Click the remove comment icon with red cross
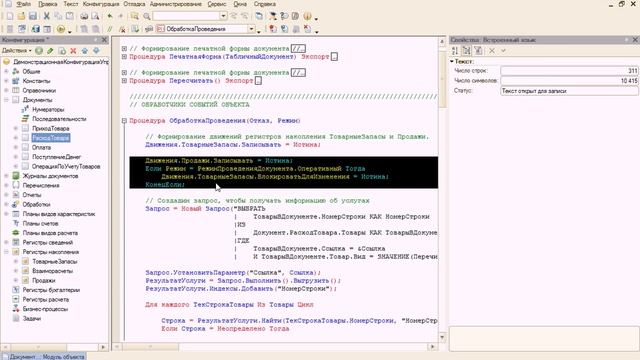640x360 pixels. [122, 29]
